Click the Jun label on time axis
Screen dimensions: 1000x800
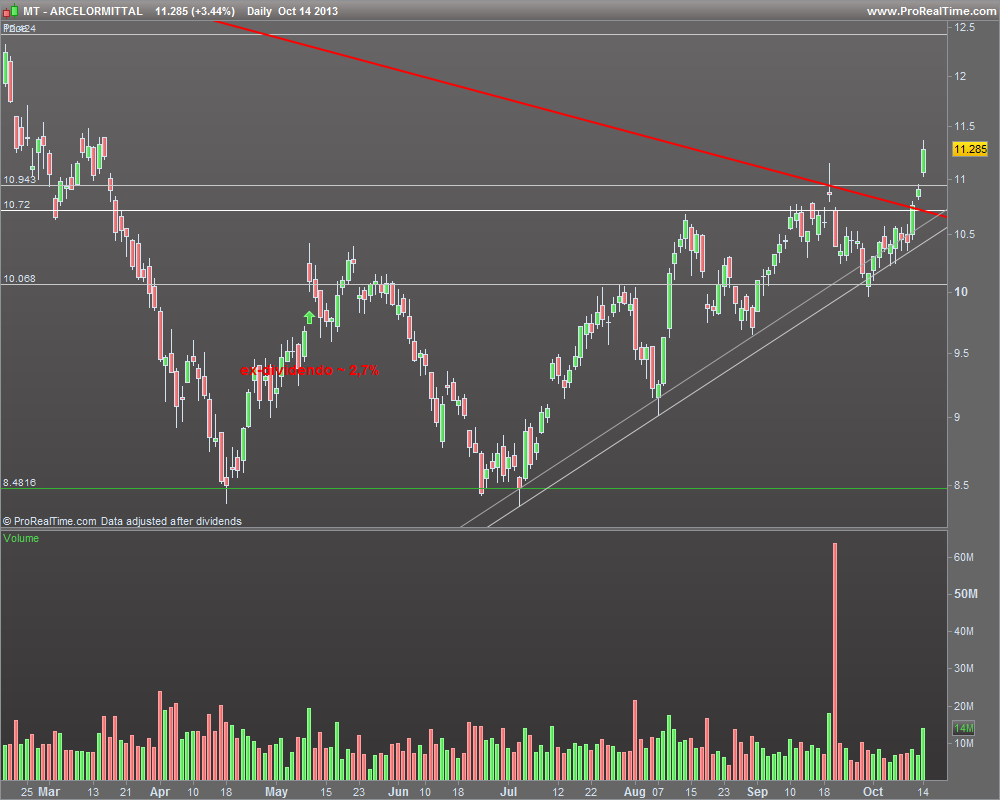(x=398, y=792)
